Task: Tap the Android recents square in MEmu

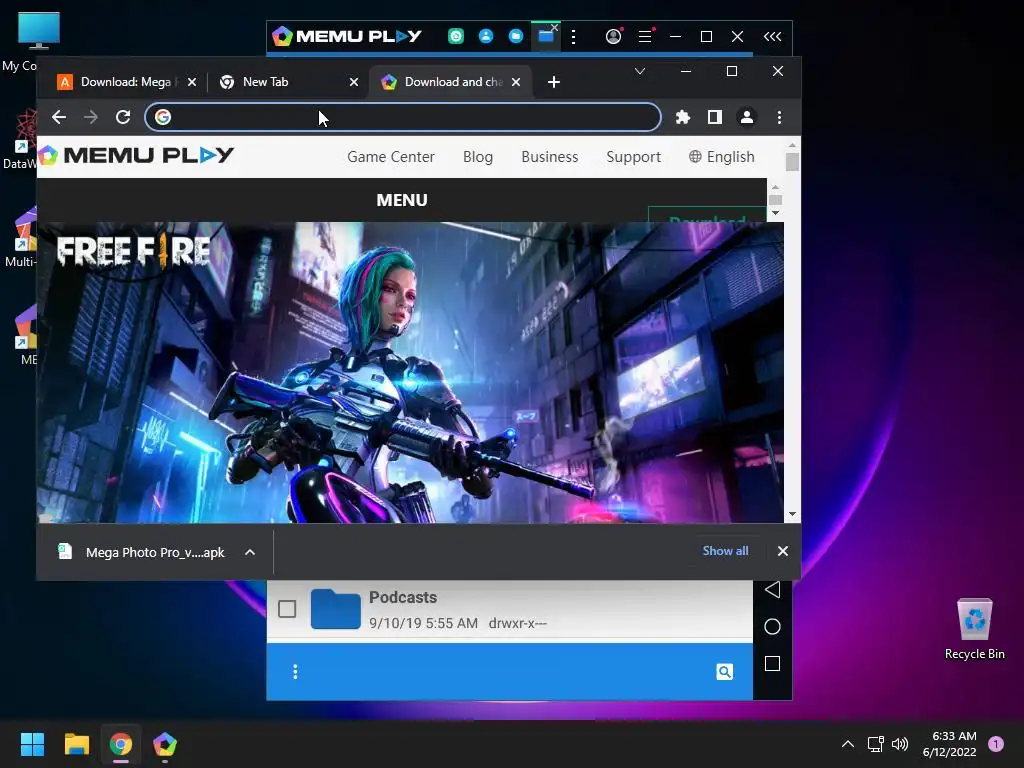Action: (x=773, y=664)
